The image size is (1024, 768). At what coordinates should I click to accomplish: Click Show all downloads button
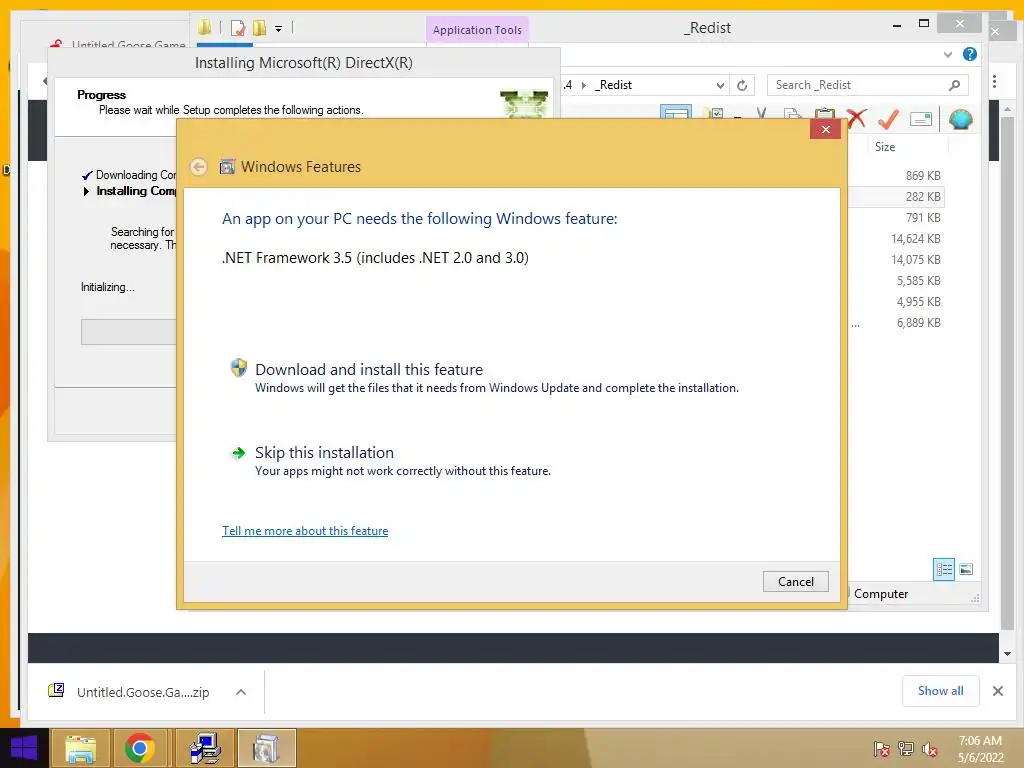[940, 691]
